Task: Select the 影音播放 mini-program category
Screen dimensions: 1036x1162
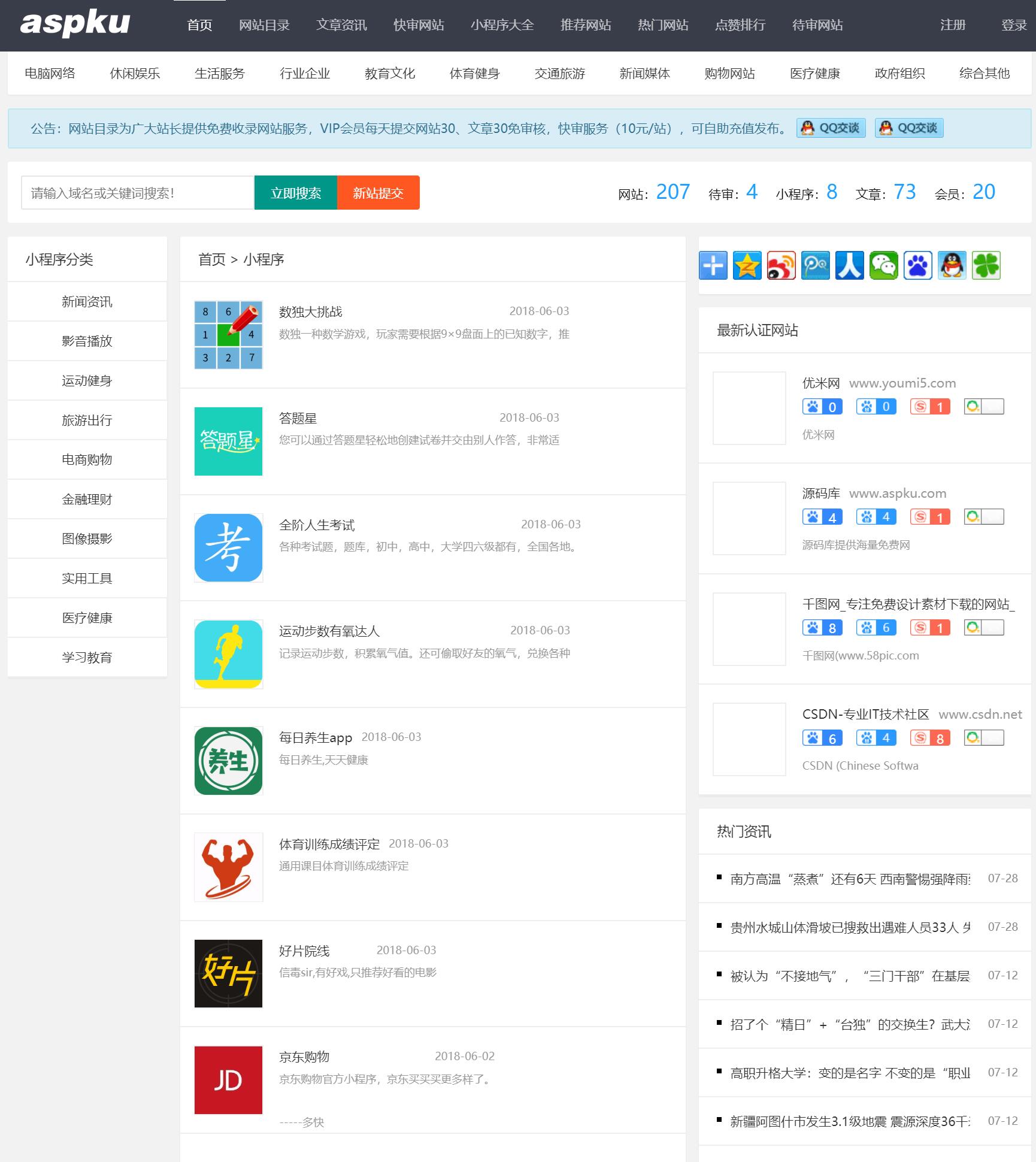Action: tap(87, 341)
